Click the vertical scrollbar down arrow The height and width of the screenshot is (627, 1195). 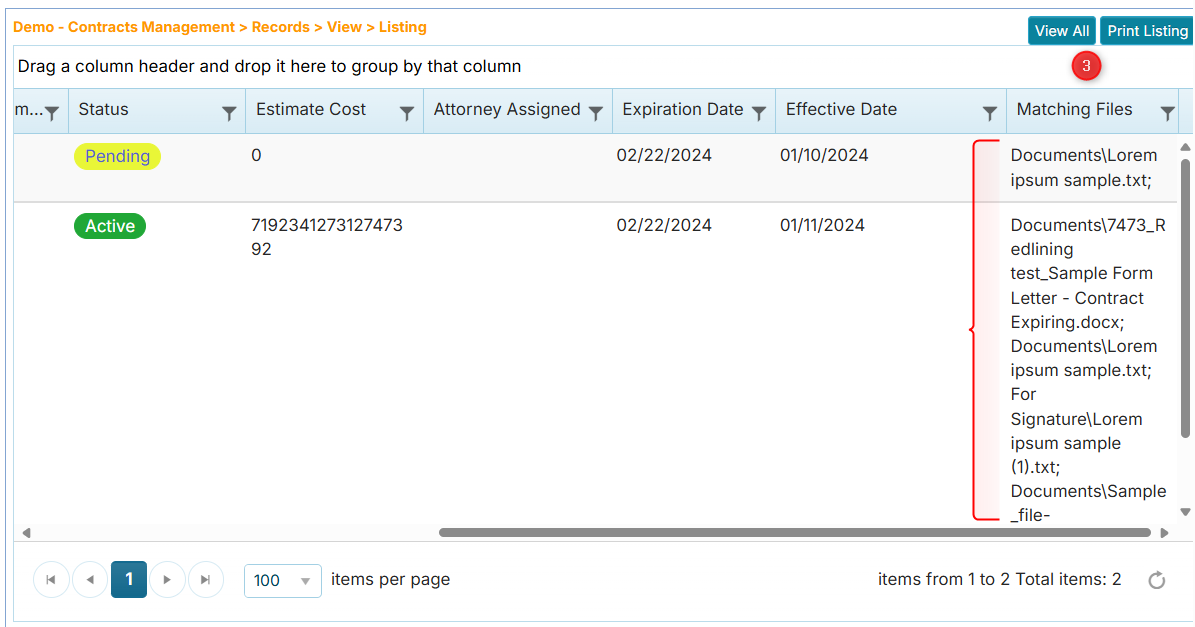(x=1185, y=510)
